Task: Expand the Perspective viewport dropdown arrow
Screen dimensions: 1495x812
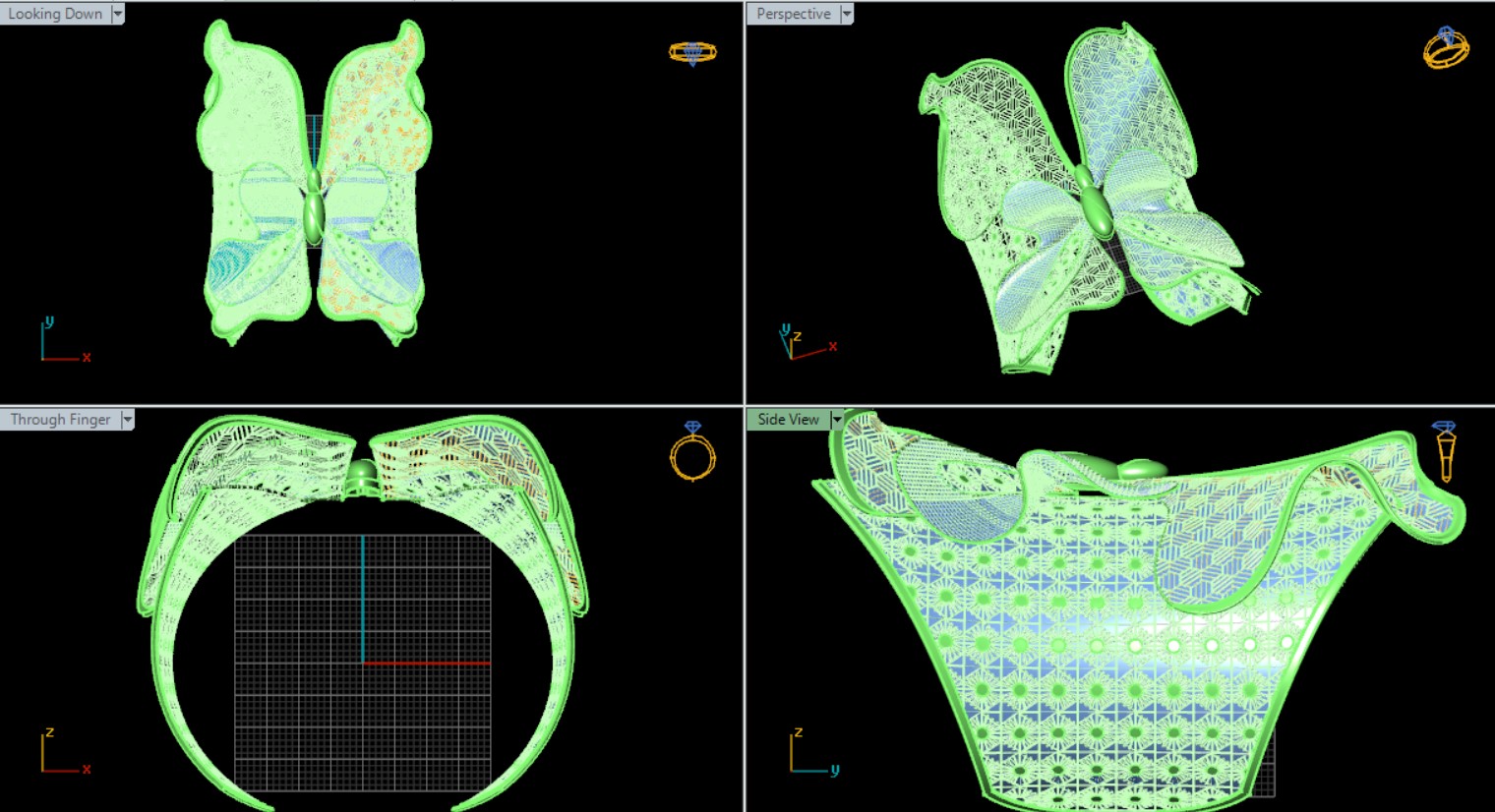Action: click(847, 14)
